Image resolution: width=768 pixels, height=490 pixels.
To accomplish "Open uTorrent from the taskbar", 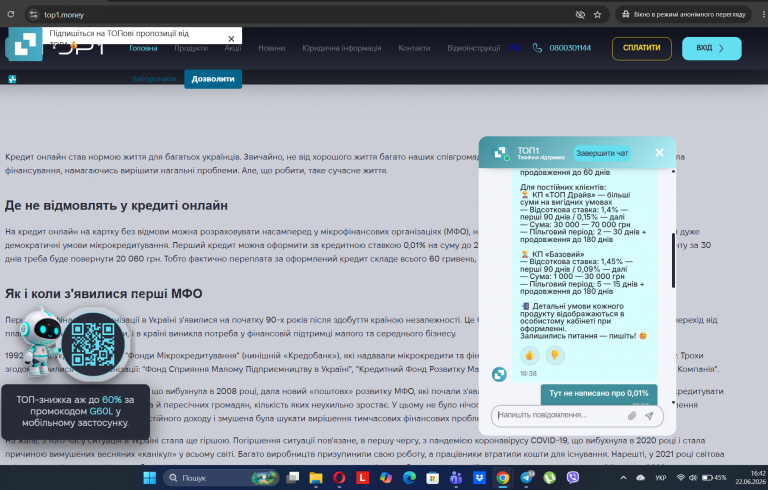I will (x=550, y=478).
